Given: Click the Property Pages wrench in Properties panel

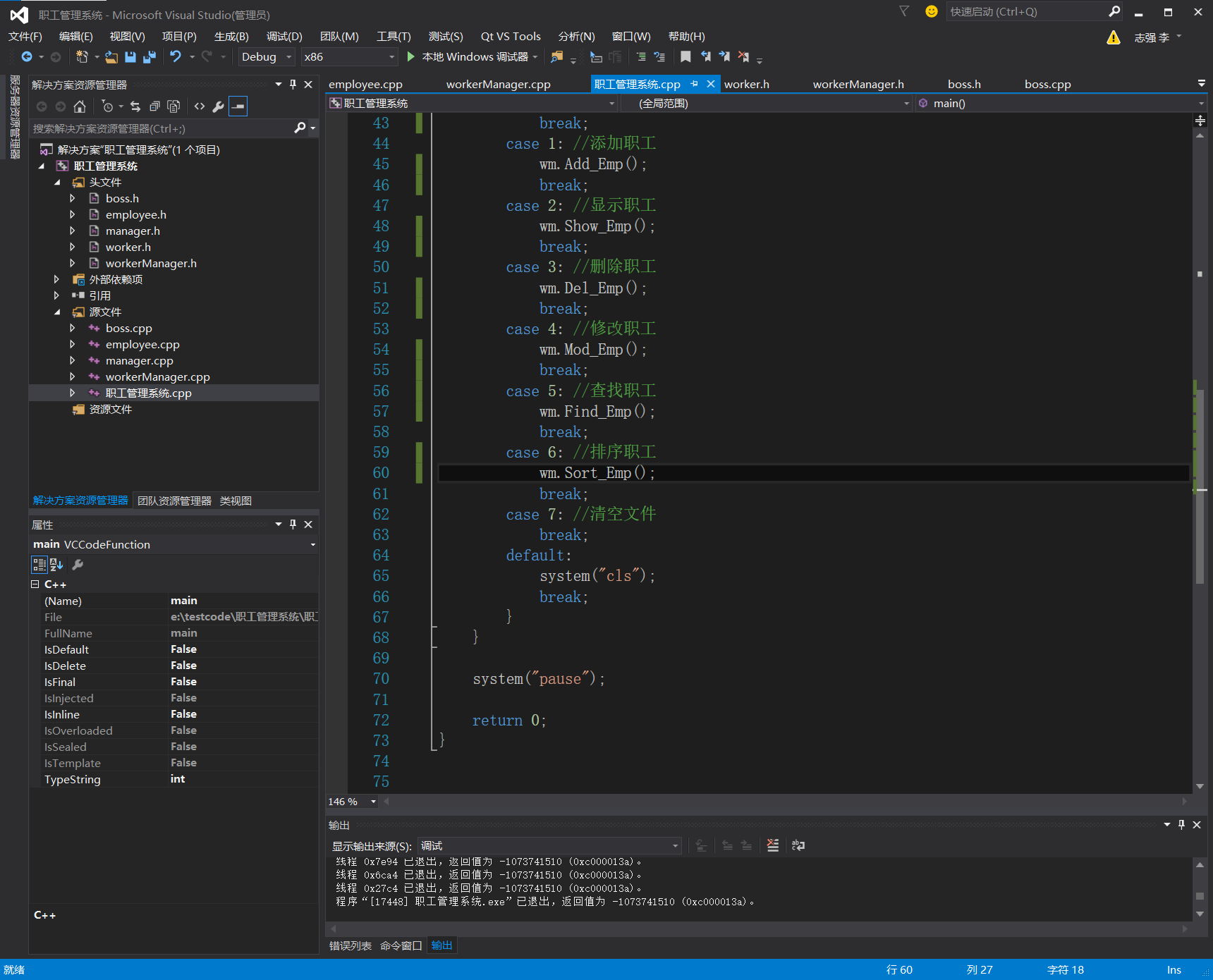Looking at the screenshot, I should (x=78, y=565).
